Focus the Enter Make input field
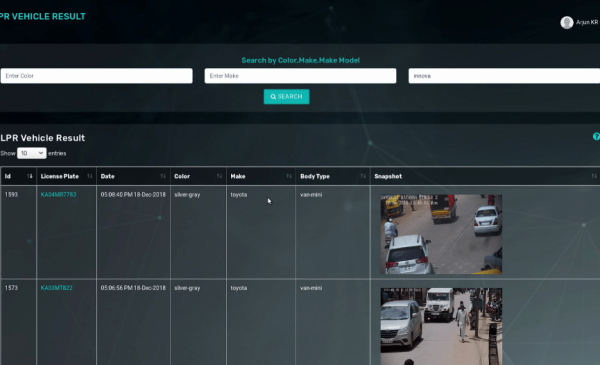Viewport: 600px width, 365px height. click(x=300, y=76)
